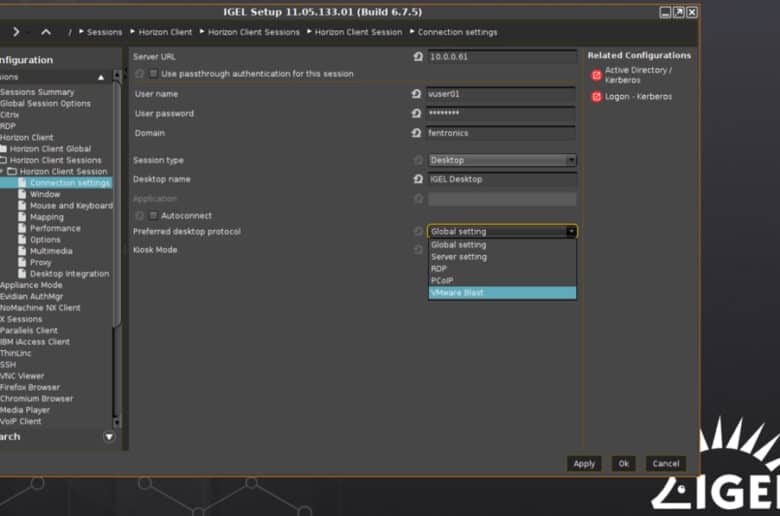Go to Horizon Client Sessions breadcrumb
Screen dimensions: 780x516
(254, 32)
